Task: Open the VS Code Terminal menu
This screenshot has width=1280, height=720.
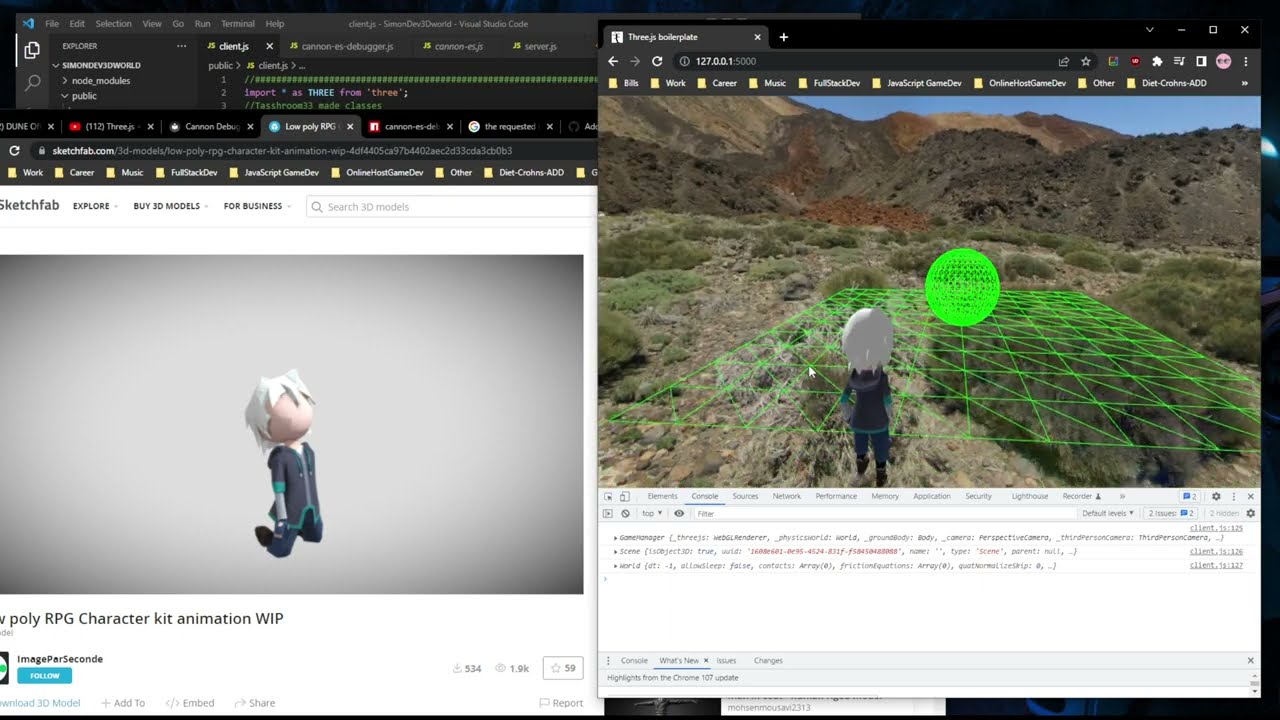Action: pos(237,23)
